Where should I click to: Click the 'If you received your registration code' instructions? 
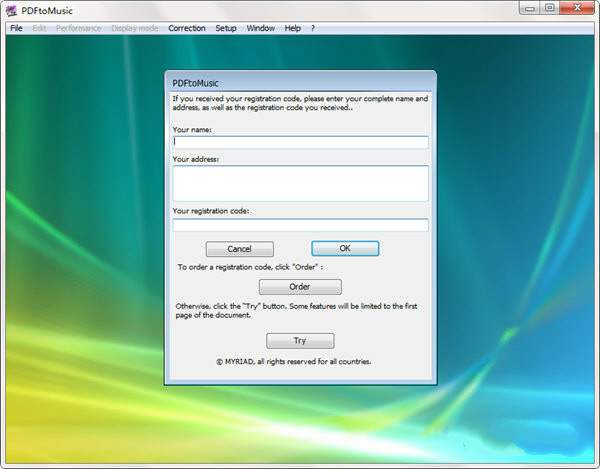(x=300, y=103)
